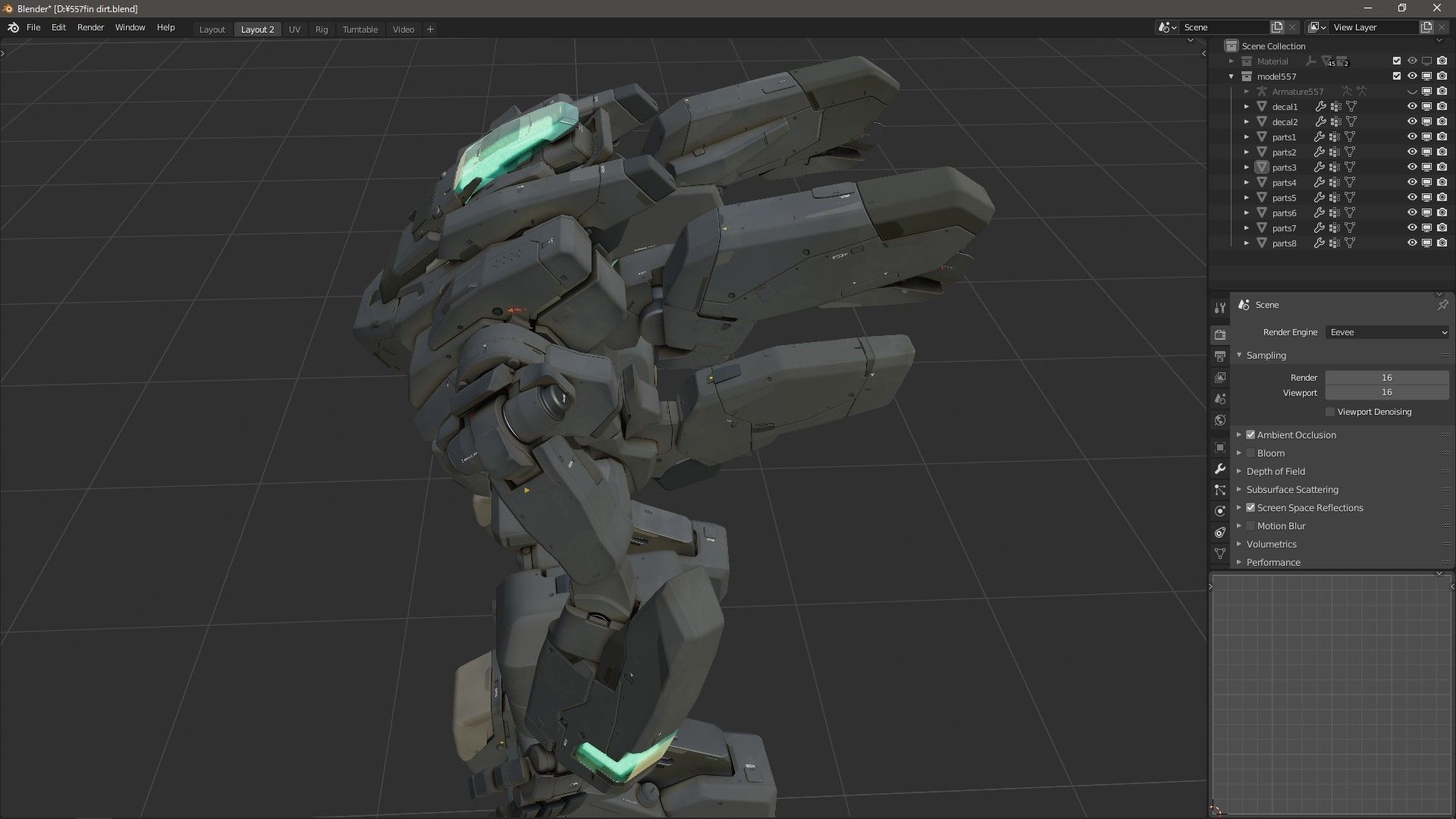This screenshot has height=819, width=1456.
Task: Expand the parts6 object tree
Action: click(1246, 213)
